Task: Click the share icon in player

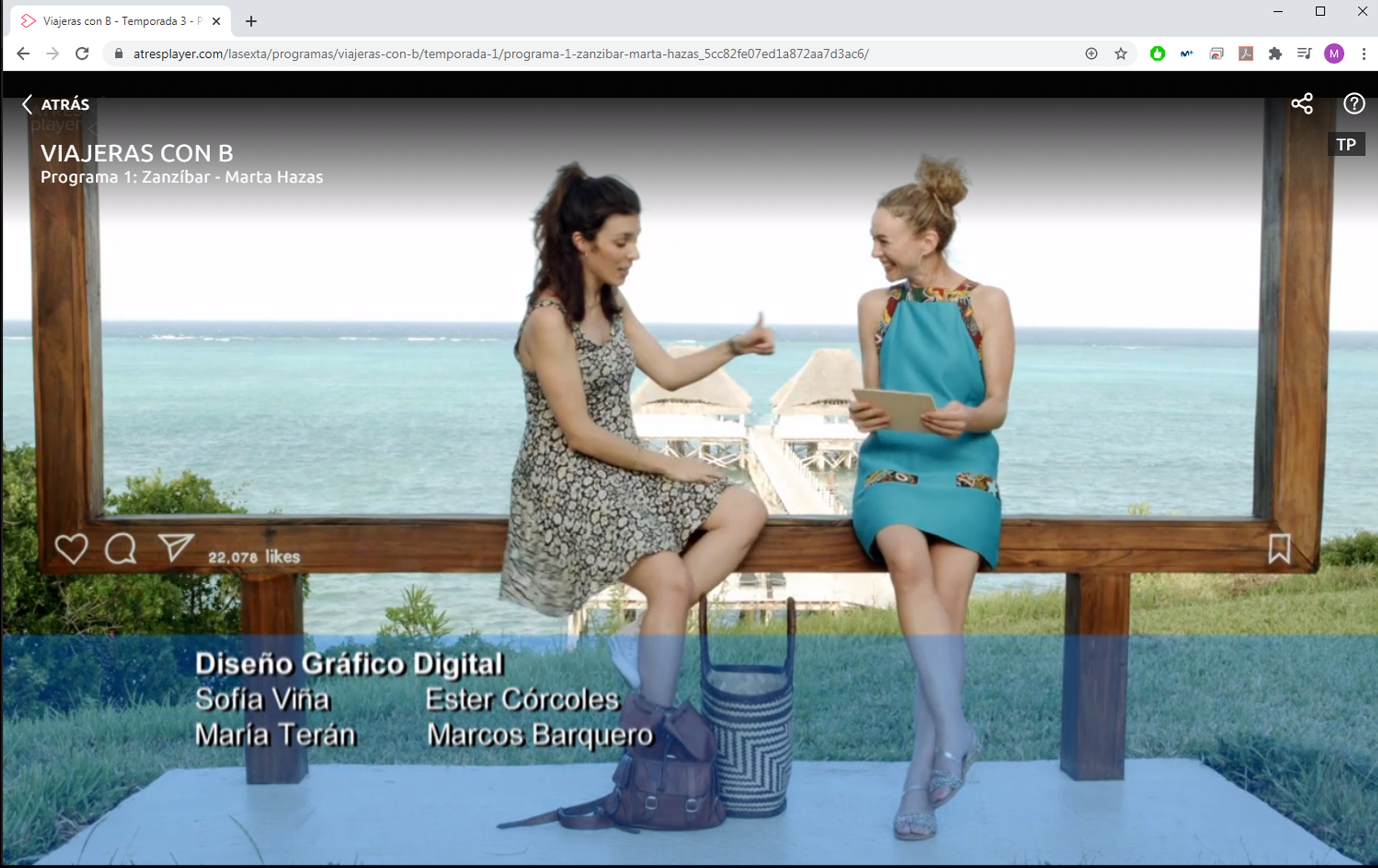Action: coord(1302,103)
